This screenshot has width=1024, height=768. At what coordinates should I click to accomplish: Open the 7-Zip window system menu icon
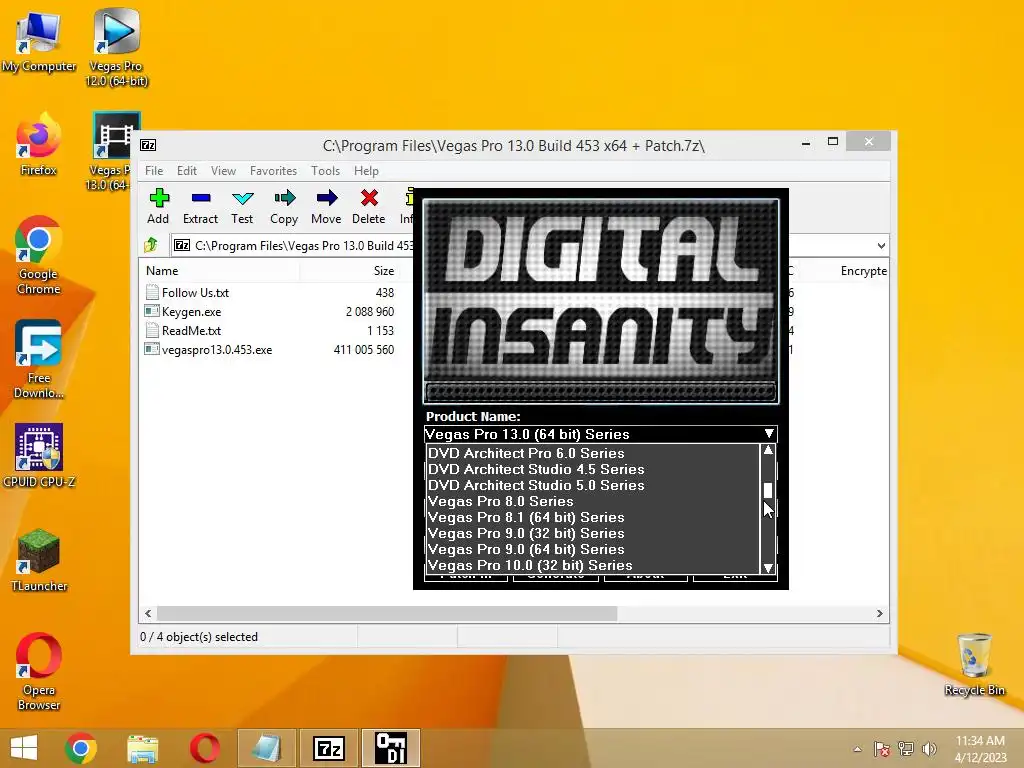click(148, 145)
